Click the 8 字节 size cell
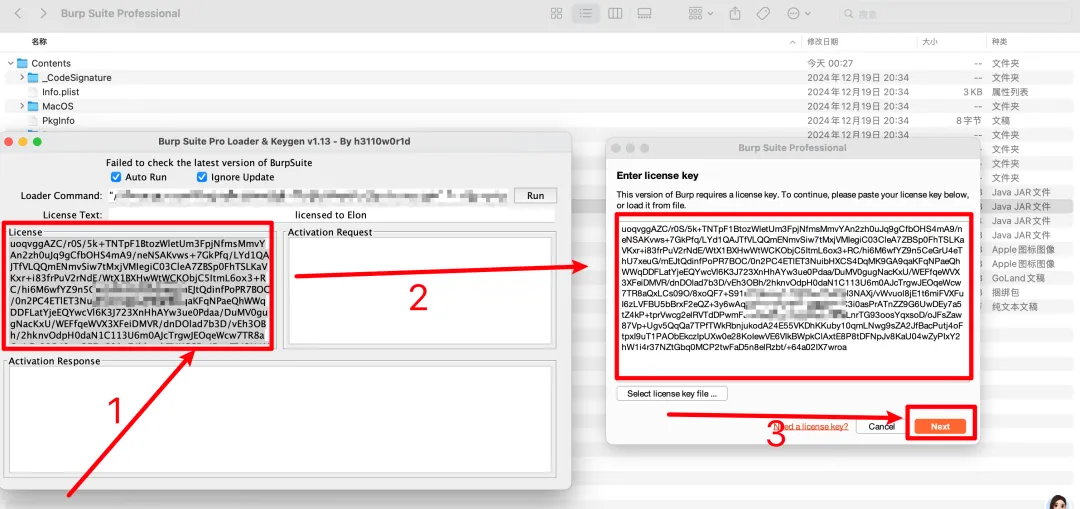 tap(970, 121)
